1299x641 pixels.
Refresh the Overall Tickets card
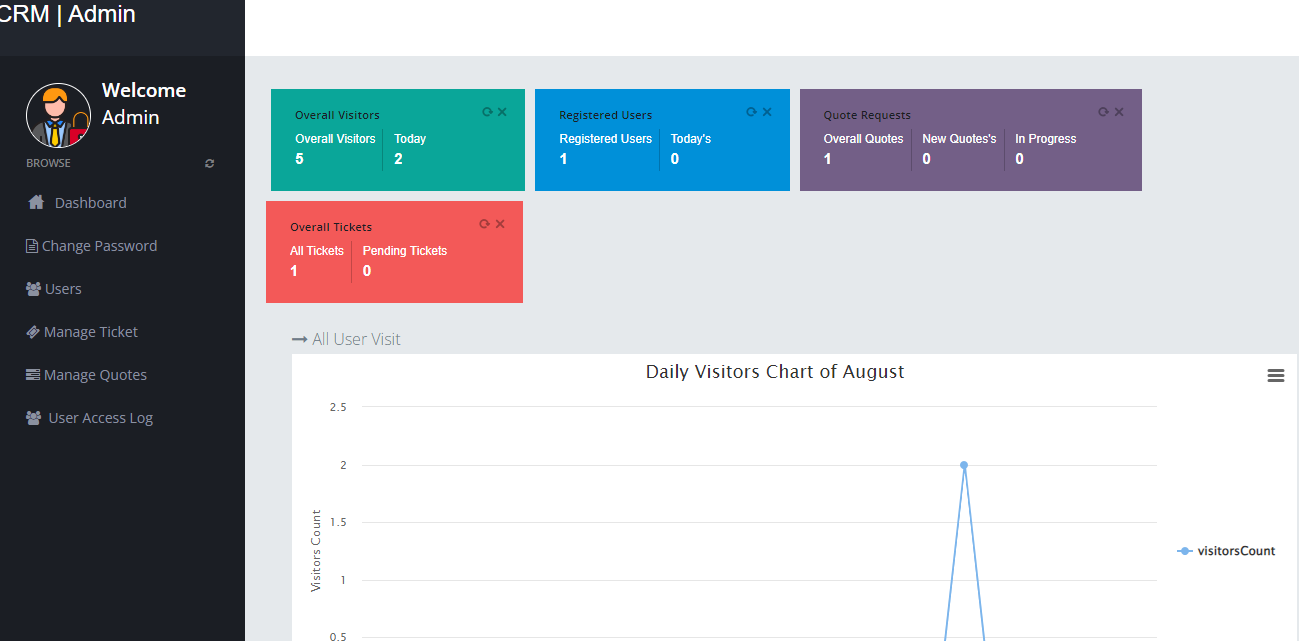pos(485,224)
